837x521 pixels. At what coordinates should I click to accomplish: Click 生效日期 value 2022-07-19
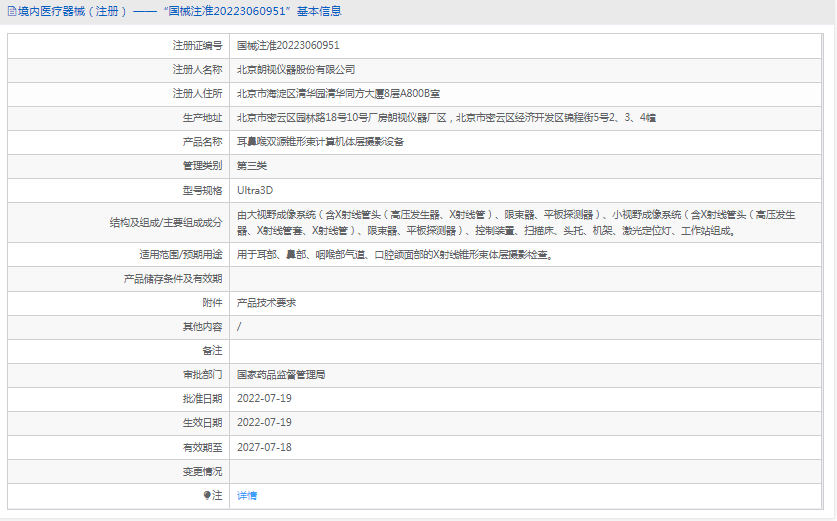[x=264, y=423]
